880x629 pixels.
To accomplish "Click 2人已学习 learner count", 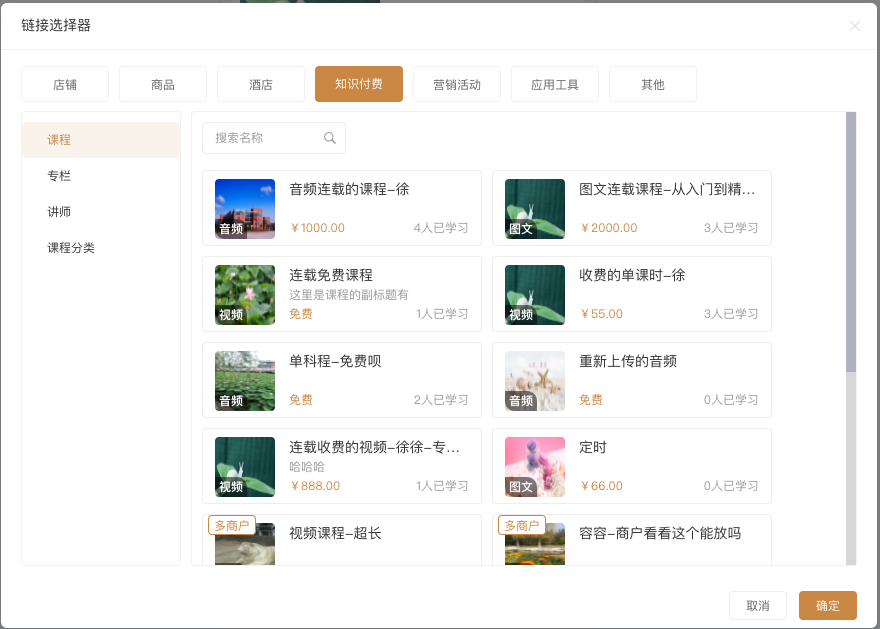I will (x=441, y=400).
